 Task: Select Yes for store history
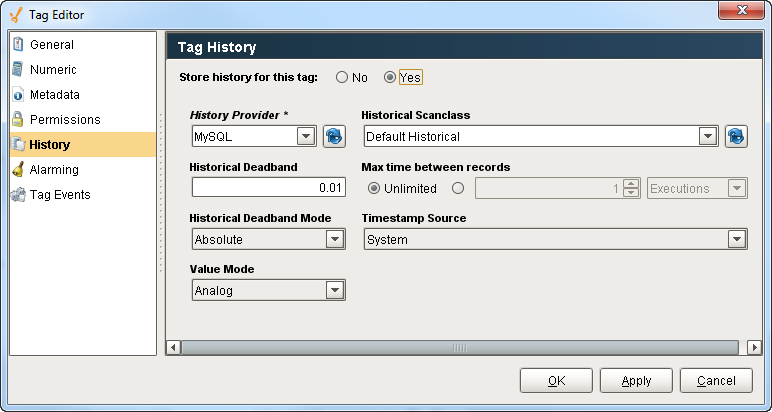click(x=391, y=77)
